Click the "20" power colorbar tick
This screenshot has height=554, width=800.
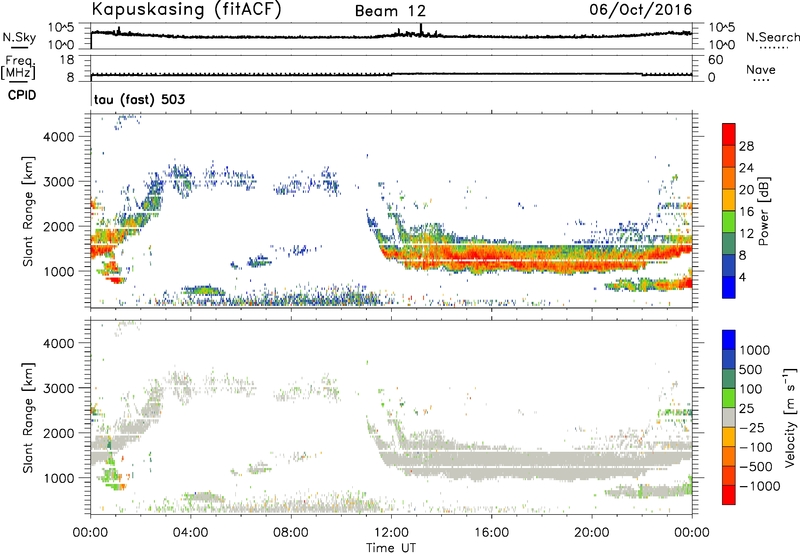click(746, 190)
